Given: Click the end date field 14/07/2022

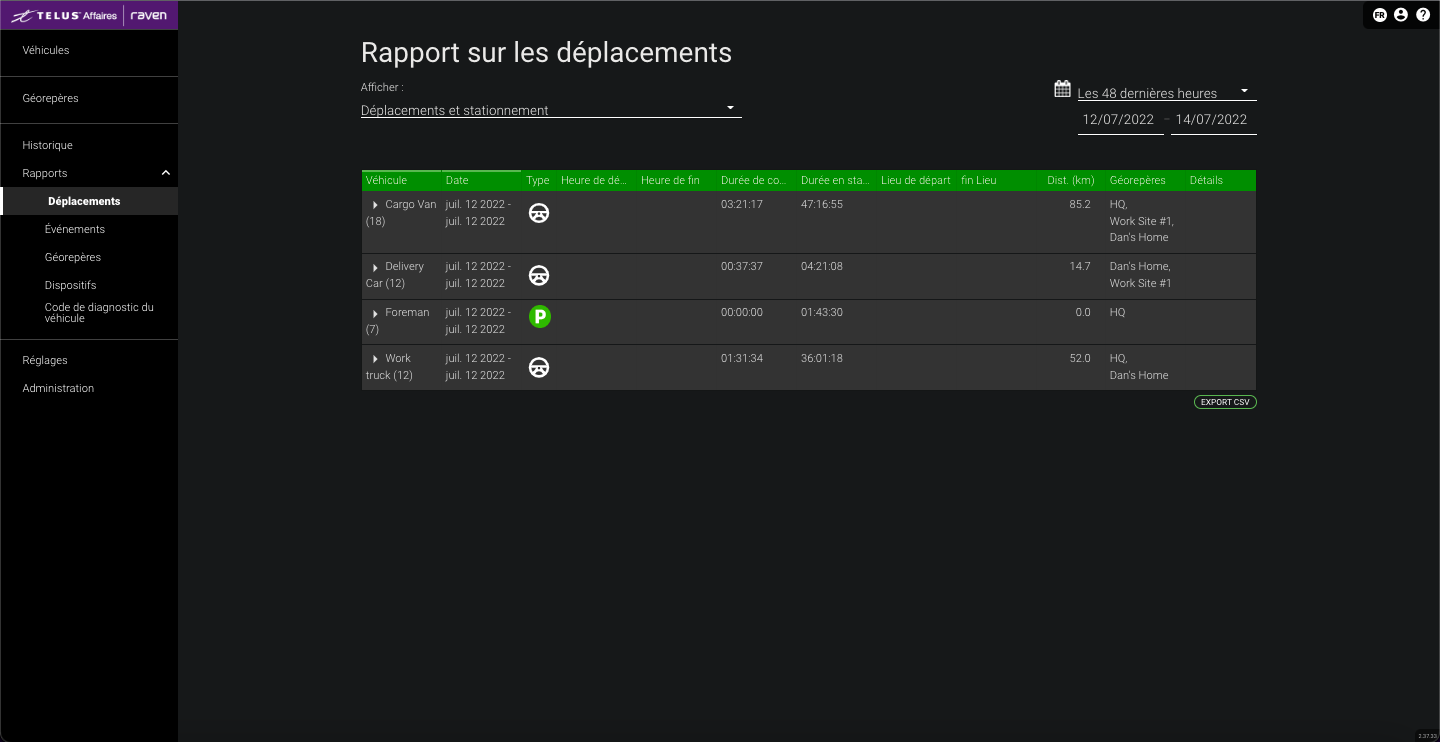Looking at the screenshot, I should (x=1212, y=119).
